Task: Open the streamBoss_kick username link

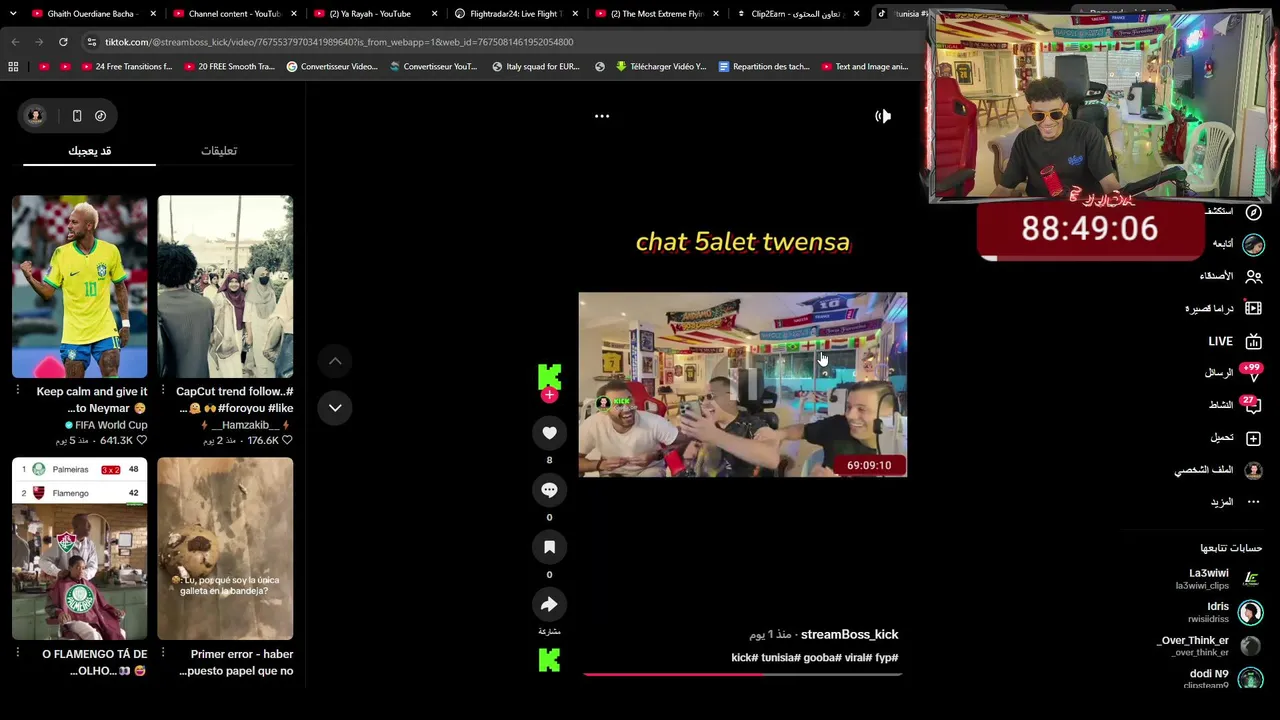Action: pyautogui.click(x=850, y=634)
